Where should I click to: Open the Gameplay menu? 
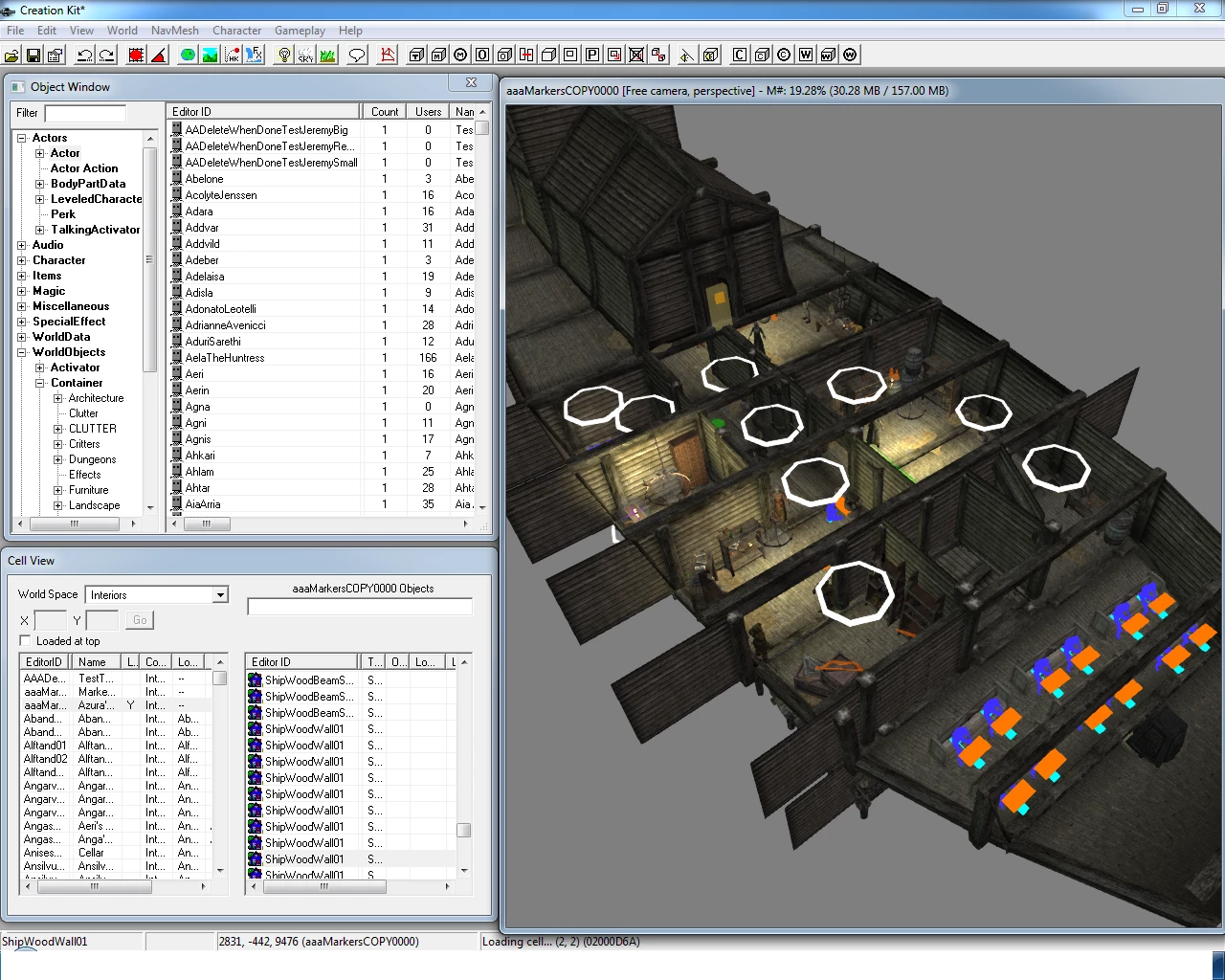301,31
